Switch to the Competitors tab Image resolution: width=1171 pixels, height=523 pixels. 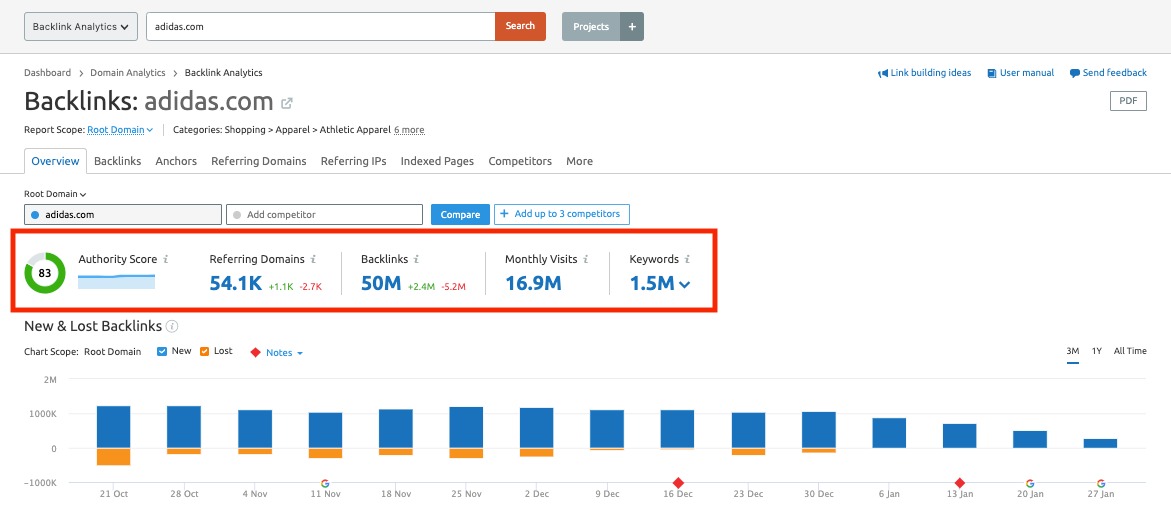(520, 161)
